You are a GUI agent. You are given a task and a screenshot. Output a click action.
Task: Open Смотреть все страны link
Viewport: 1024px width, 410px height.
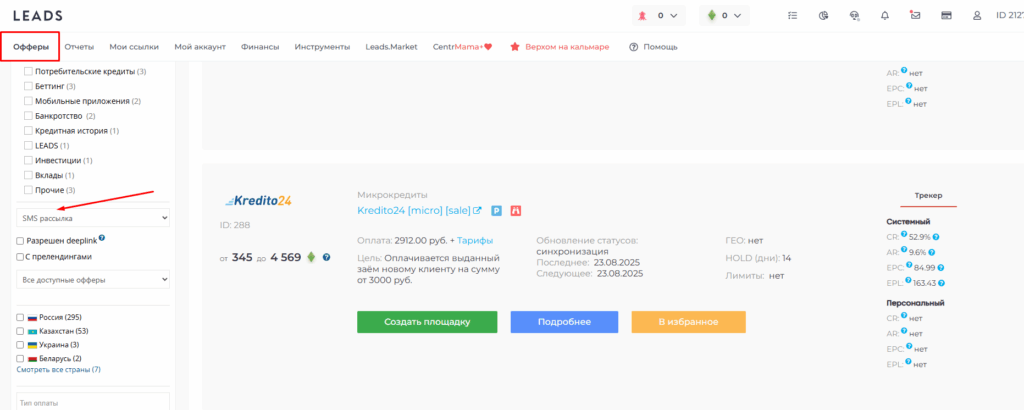(59, 370)
